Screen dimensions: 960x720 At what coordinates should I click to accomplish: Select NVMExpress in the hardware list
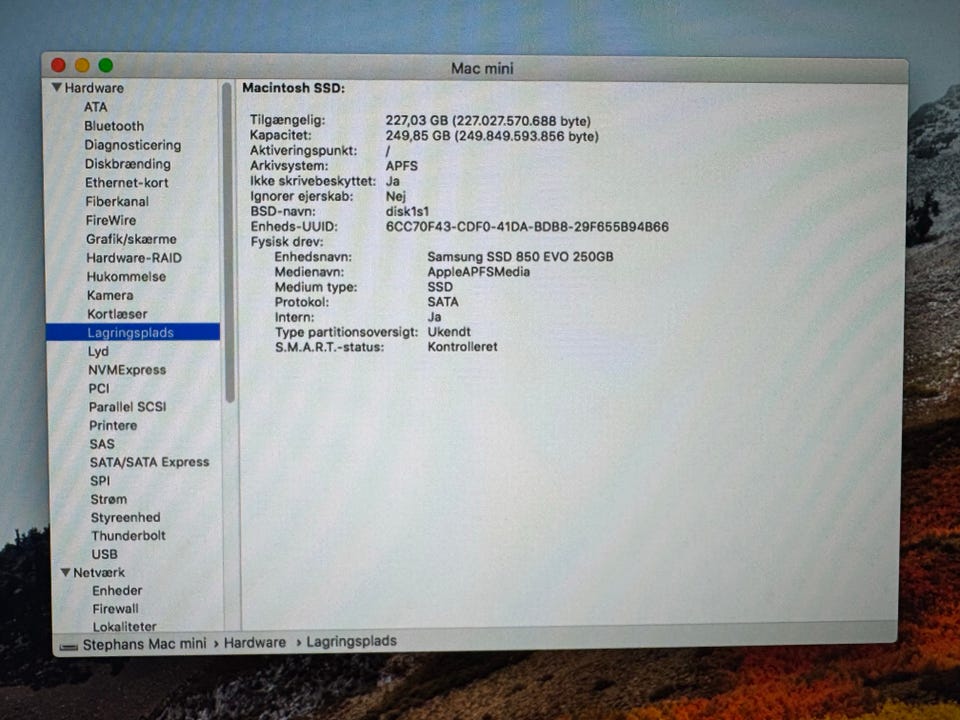click(x=127, y=370)
